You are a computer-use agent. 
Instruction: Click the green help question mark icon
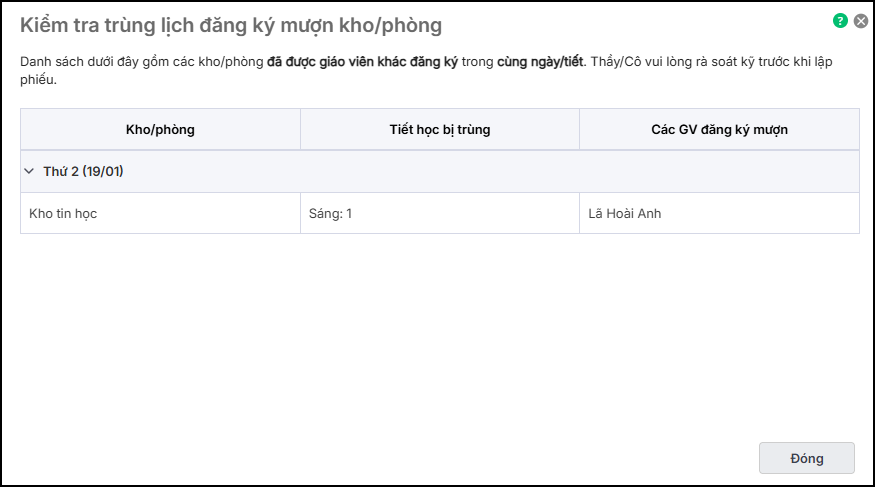[840, 20]
